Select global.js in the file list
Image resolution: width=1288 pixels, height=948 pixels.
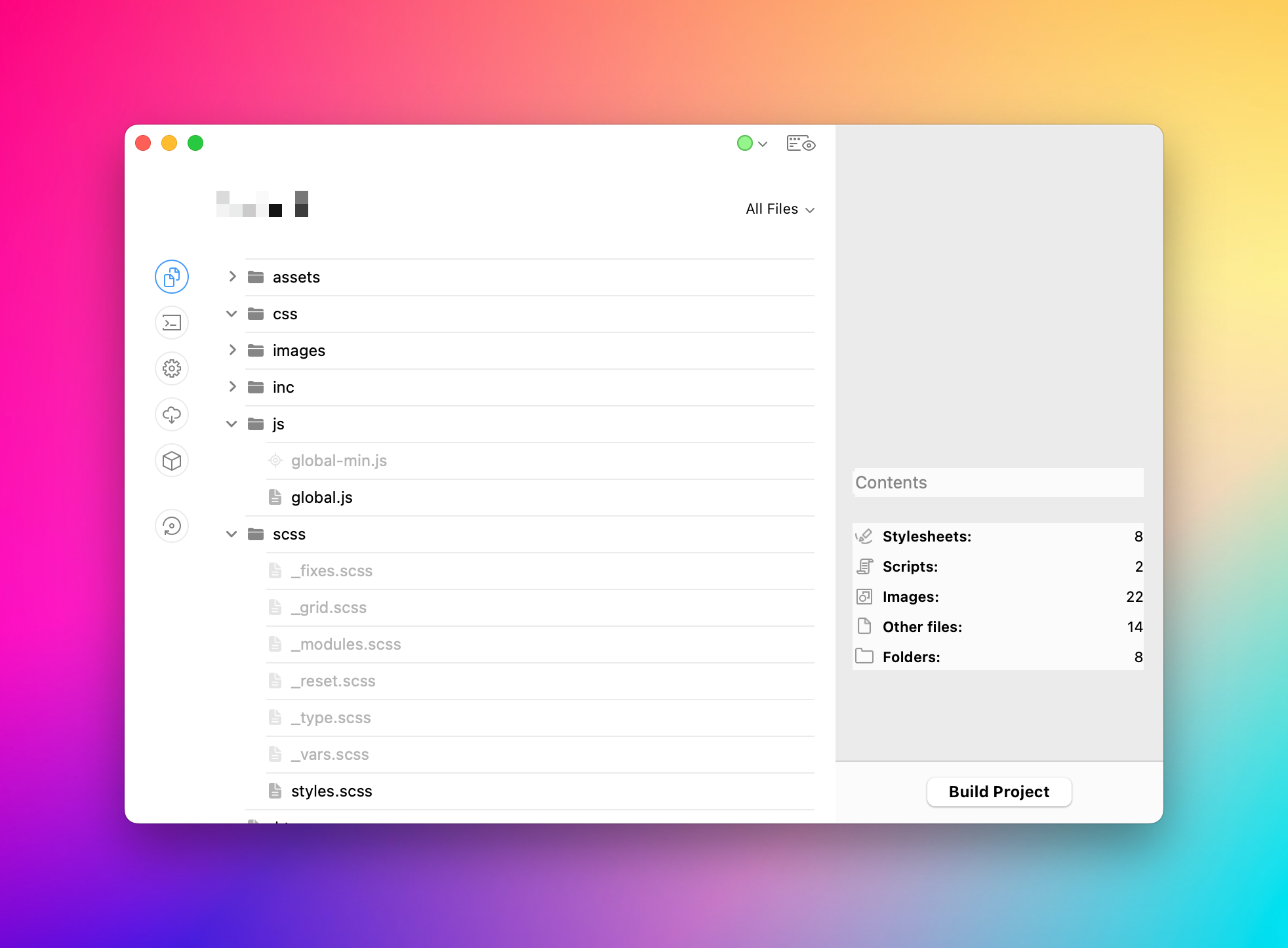[321, 497]
